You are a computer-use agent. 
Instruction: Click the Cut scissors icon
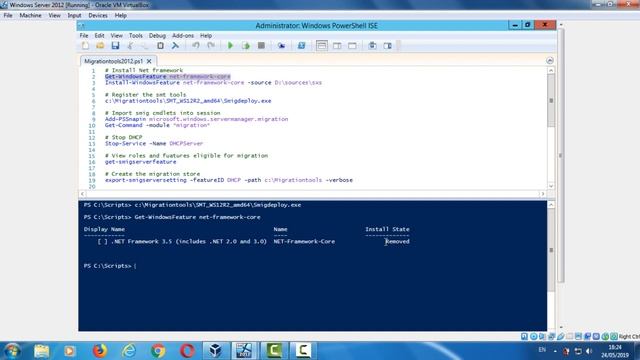tap(130, 46)
